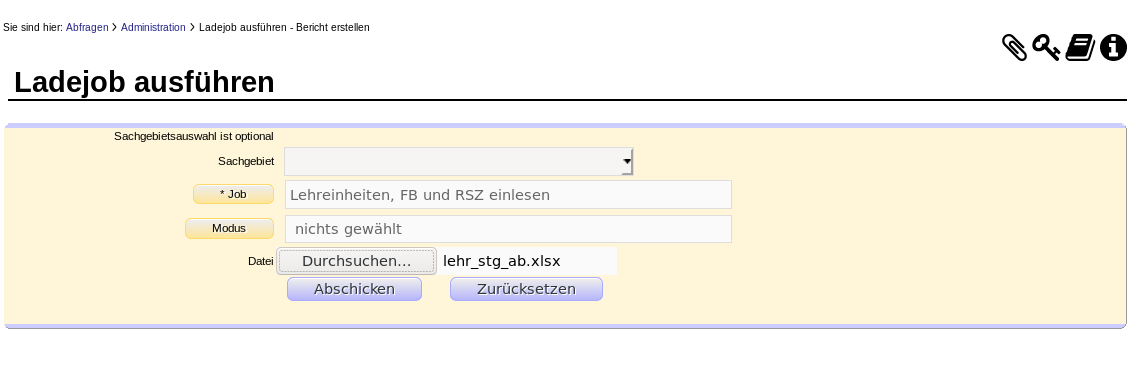Click the selected file name lehr_stg_ab.xlsx

pos(502,261)
